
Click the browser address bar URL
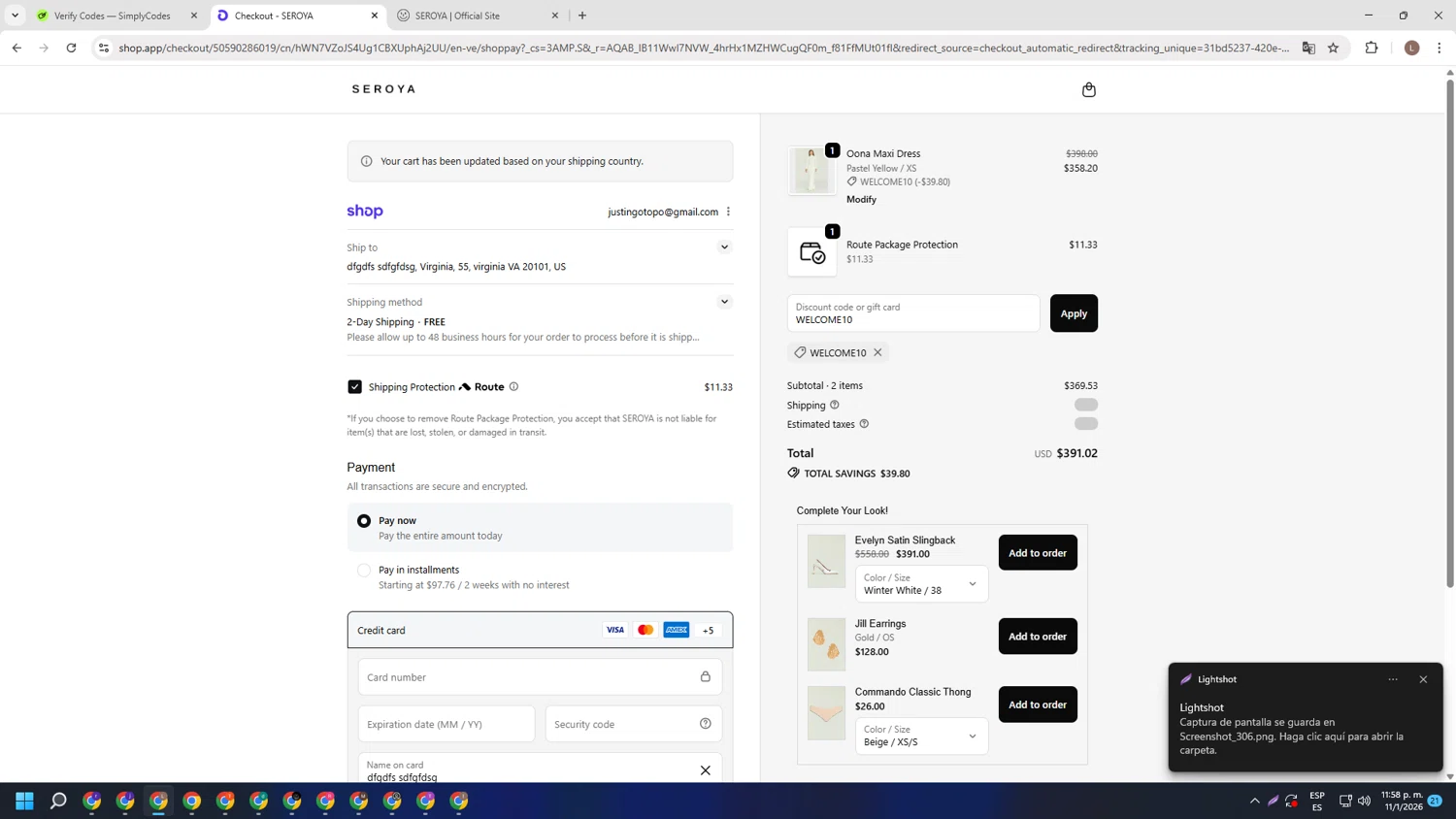point(704,48)
